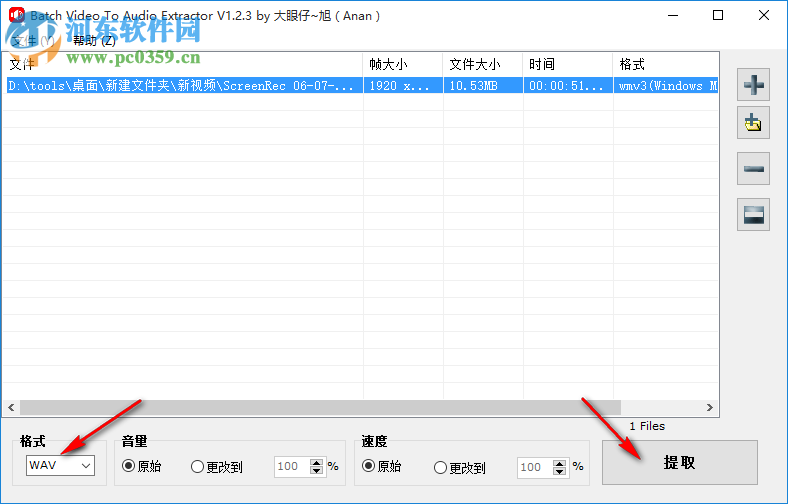Click the scrollbar left arrow

click(x=11, y=408)
